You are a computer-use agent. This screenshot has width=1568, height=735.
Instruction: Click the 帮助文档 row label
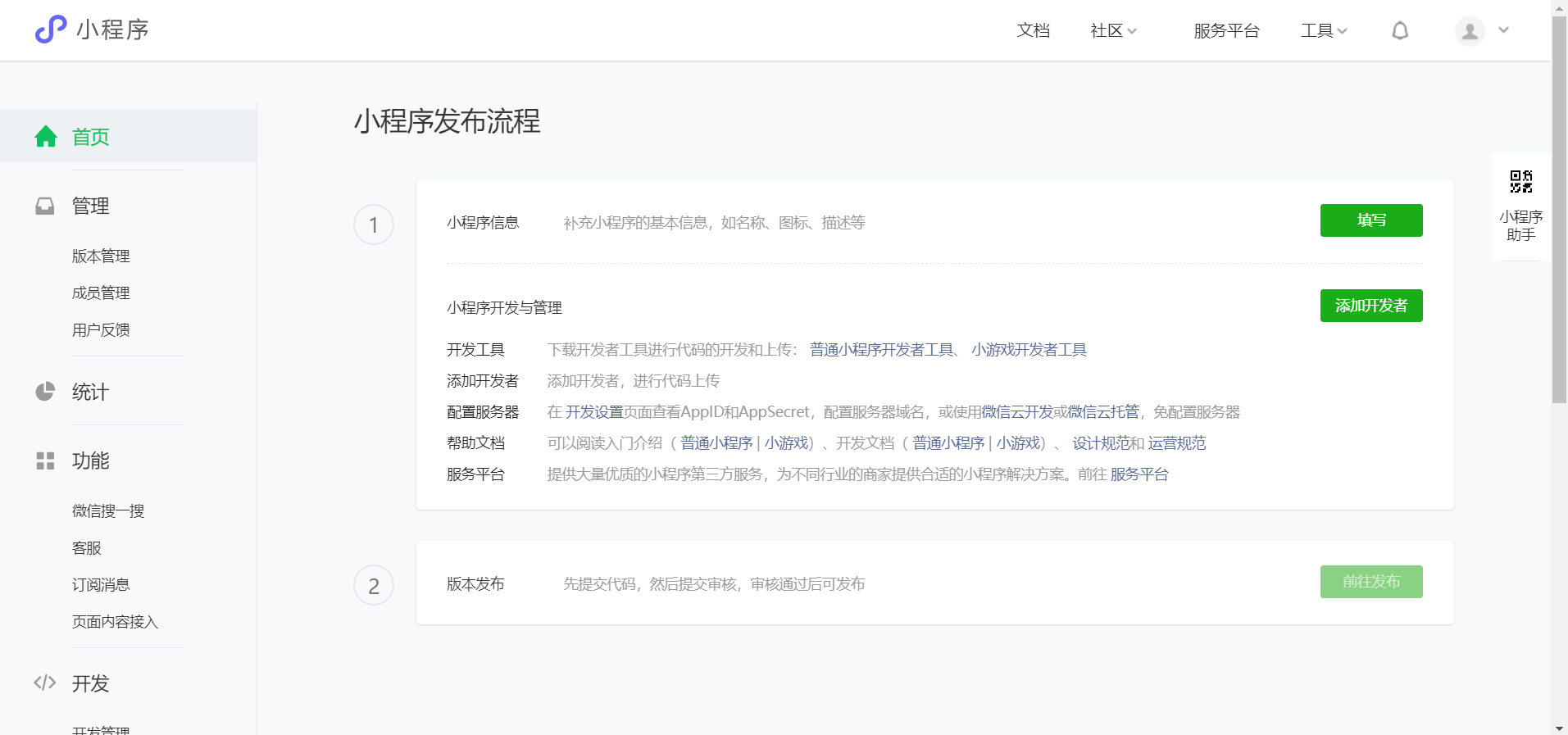pyautogui.click(x=475, y=443)
